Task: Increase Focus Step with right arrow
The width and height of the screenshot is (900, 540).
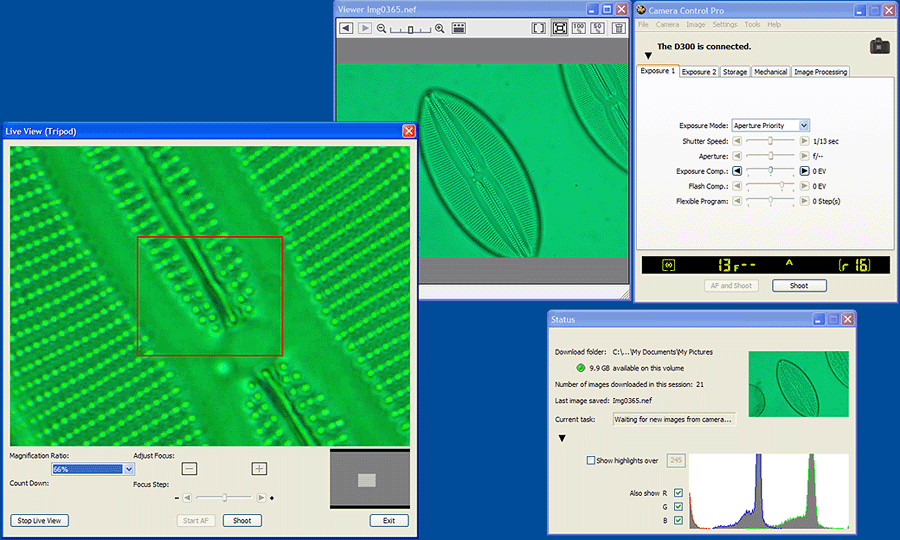Action: pos(261,498)
